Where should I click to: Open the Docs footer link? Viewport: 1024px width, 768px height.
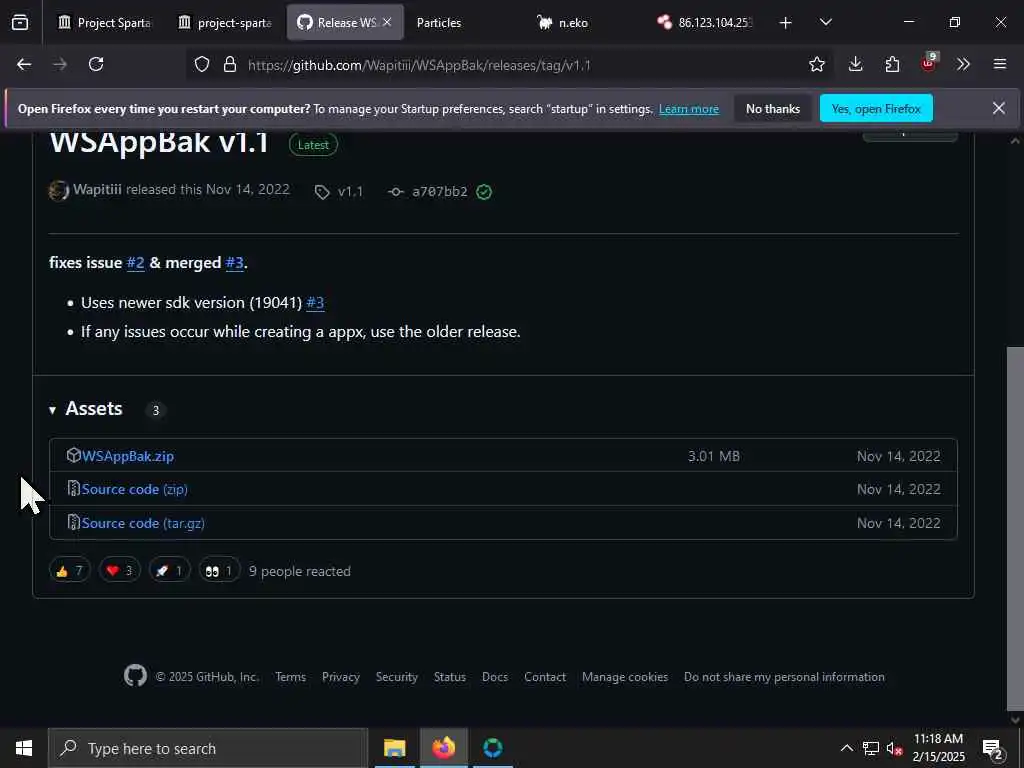494,677
